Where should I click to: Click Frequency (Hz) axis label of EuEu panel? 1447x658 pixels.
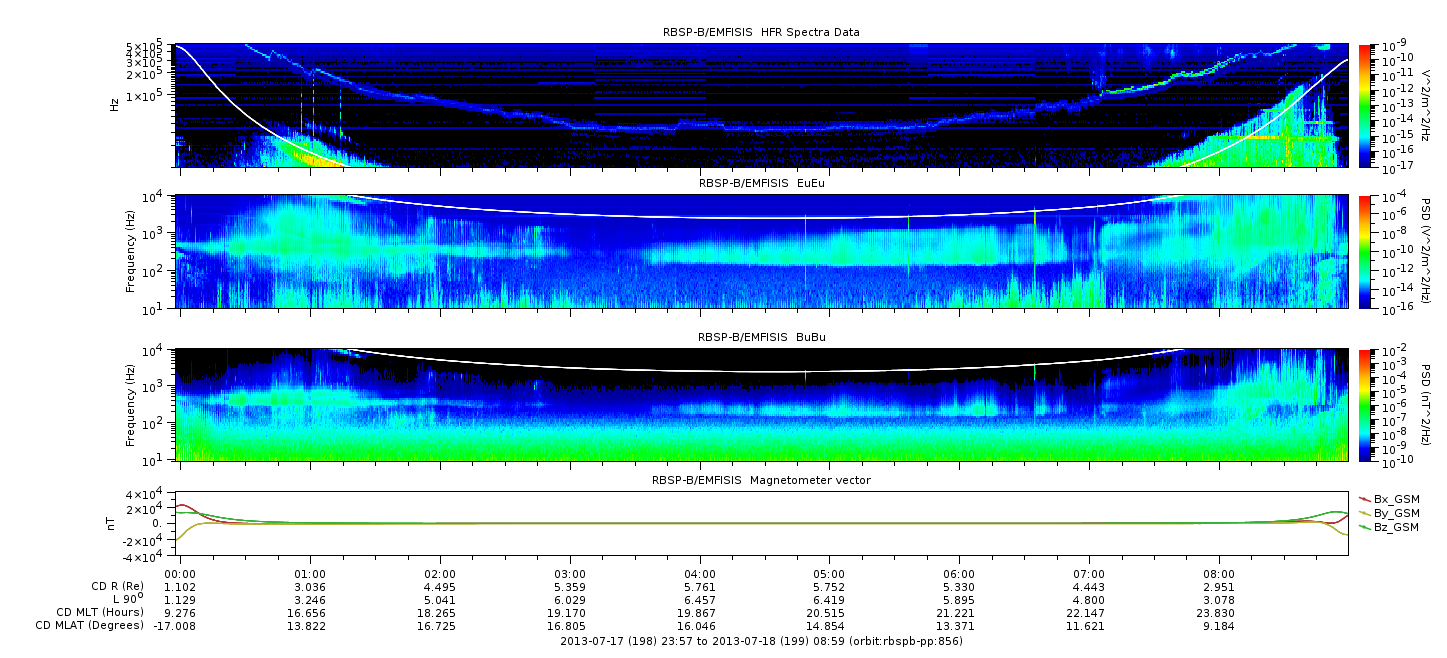tap(131, 252)
